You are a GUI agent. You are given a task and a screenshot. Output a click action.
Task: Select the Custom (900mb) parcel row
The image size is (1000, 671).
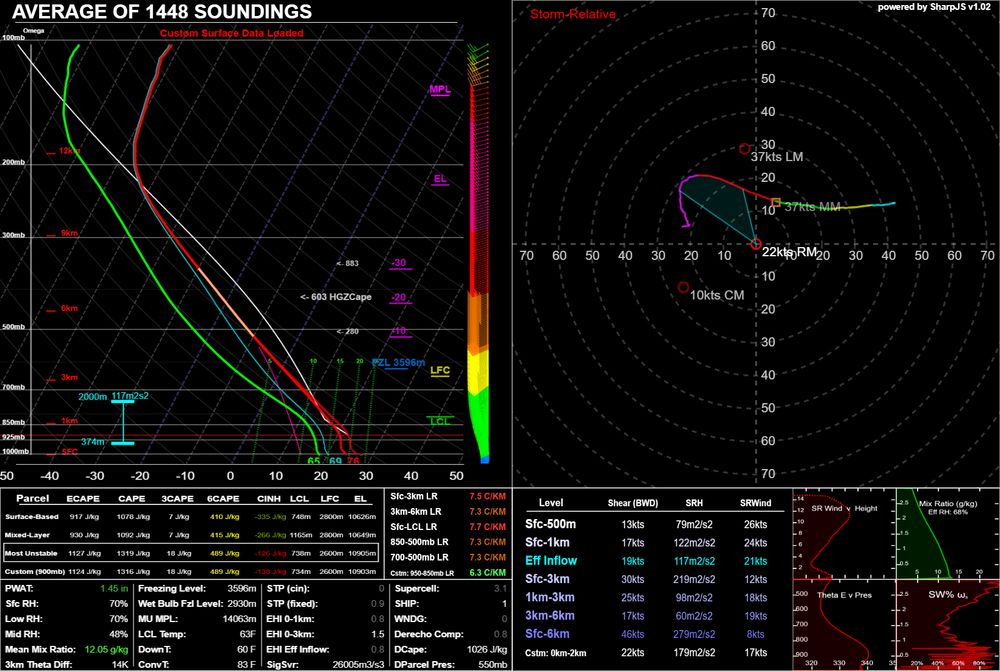[x=191, y=571]
